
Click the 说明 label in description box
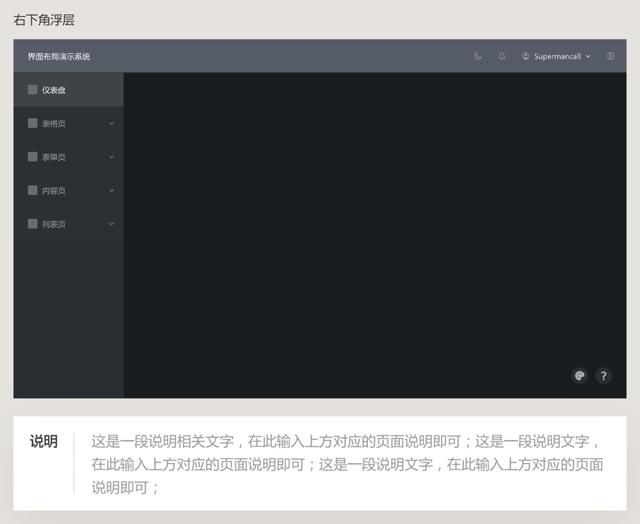tap(44, 441)
